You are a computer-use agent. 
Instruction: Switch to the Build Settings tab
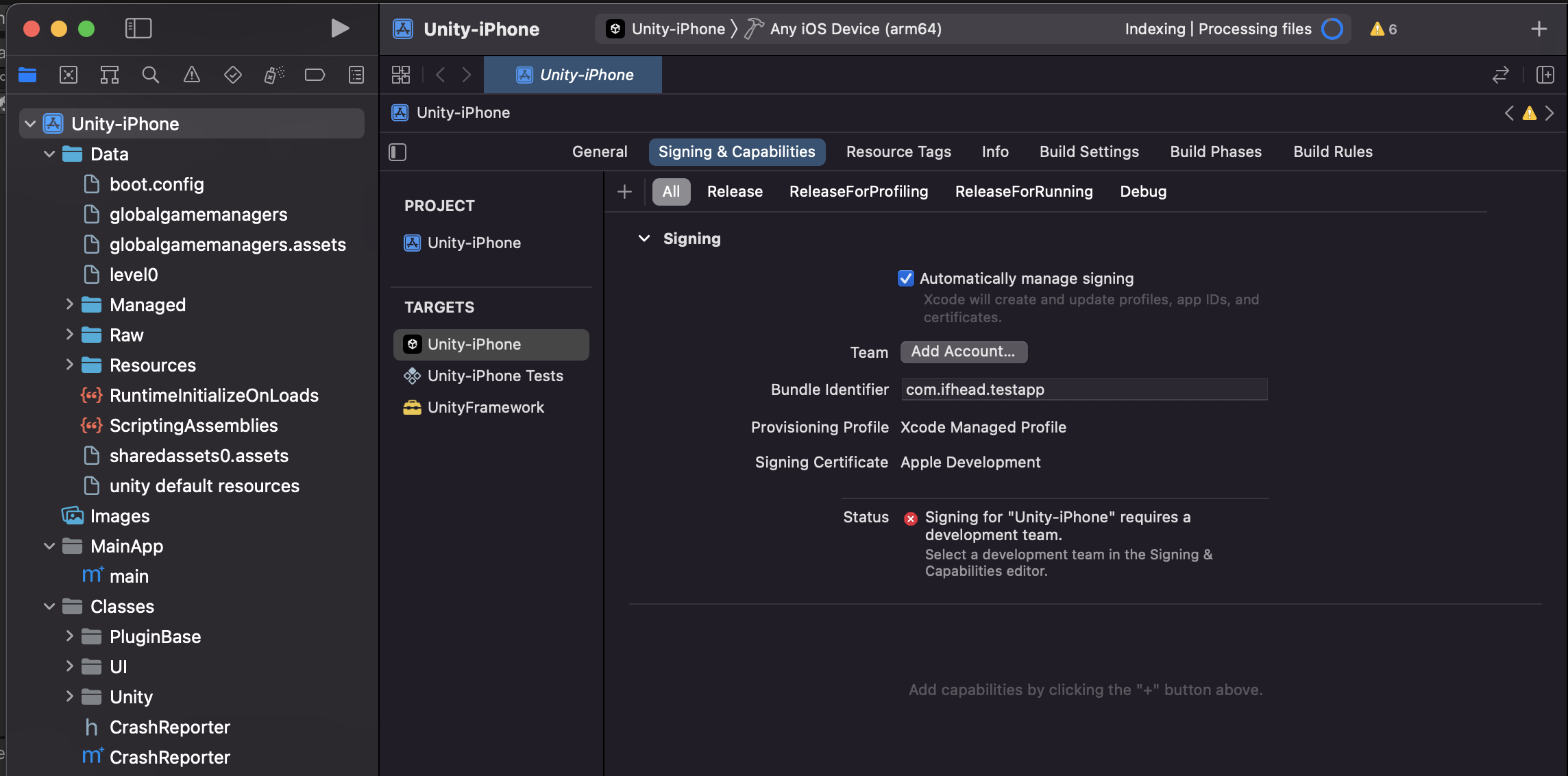pos(1089,152)
